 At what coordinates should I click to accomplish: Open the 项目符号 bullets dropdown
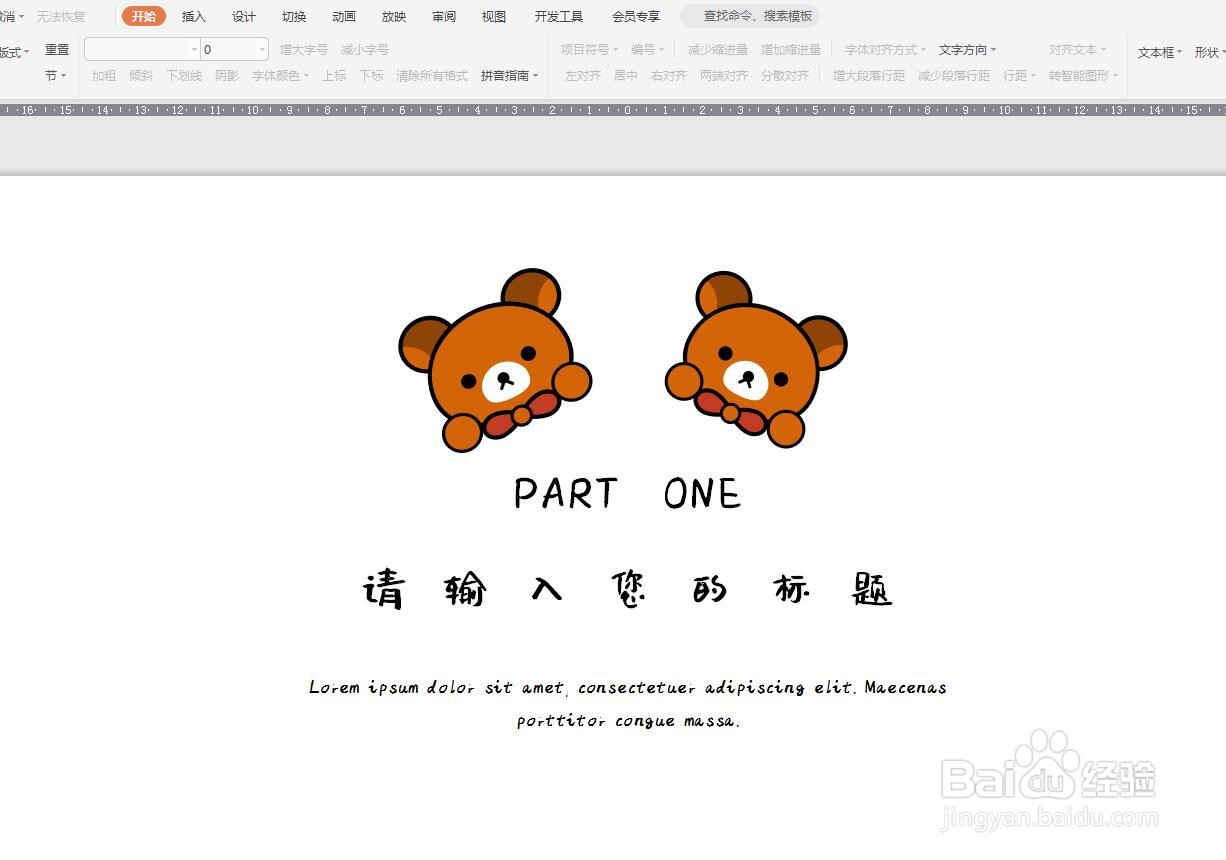pos(589,49)
